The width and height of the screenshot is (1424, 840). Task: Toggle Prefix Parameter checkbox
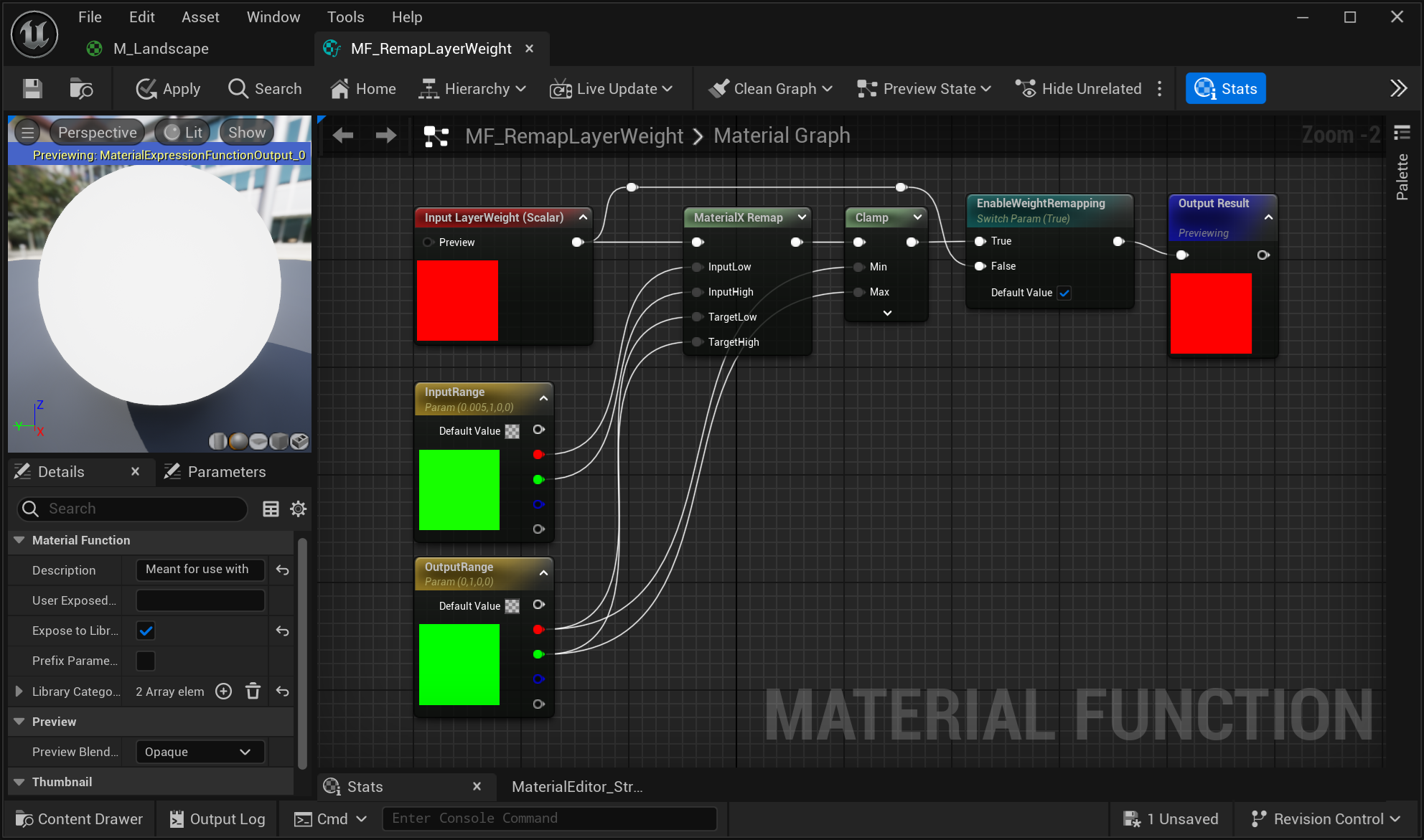(x=146, y=661)
